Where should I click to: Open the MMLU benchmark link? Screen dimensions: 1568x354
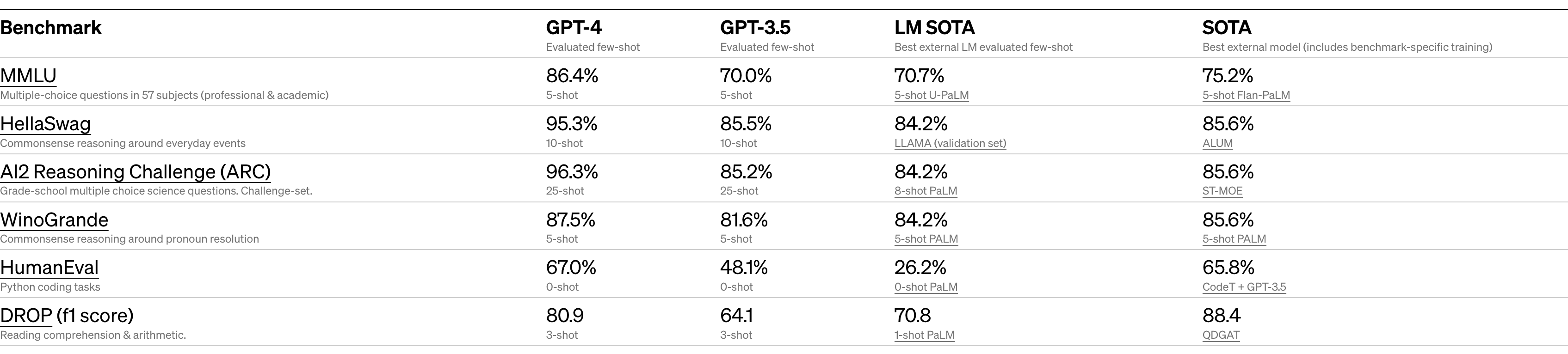pos(28,76)
